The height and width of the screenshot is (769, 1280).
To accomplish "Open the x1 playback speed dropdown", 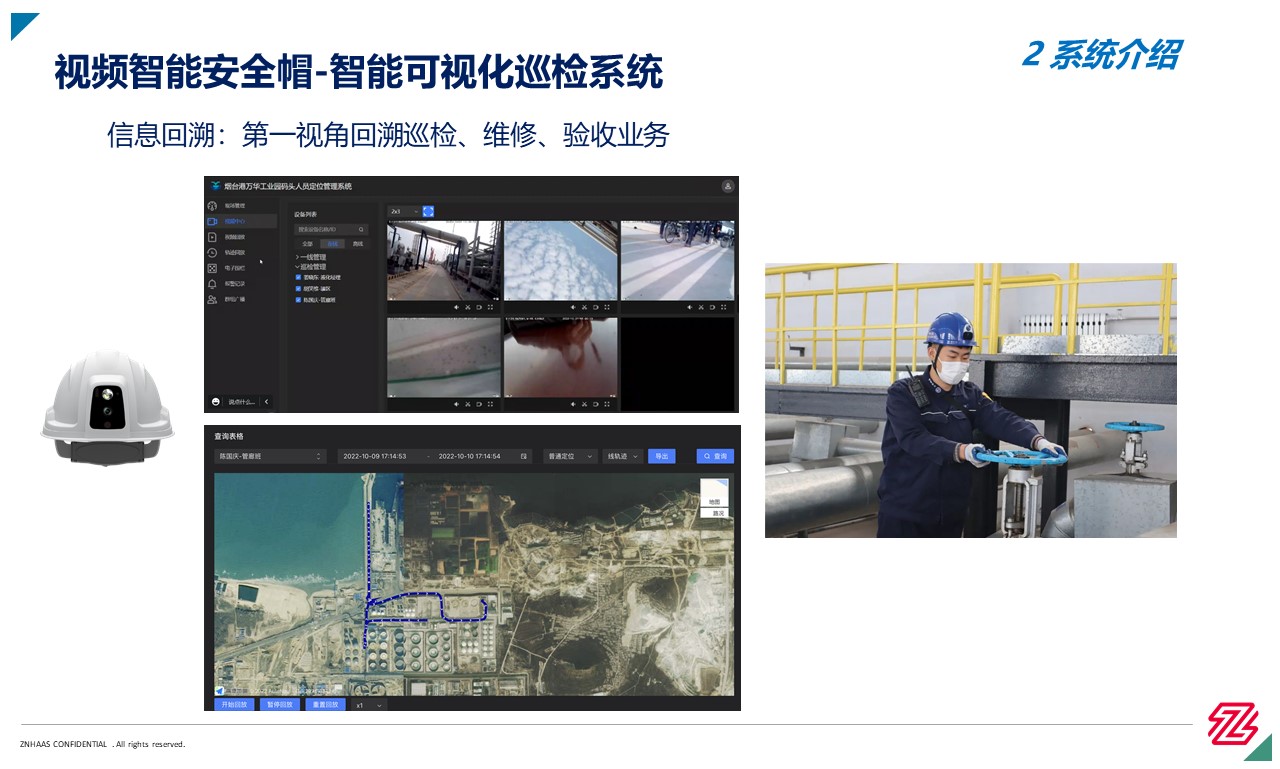I will (x=369, y=705).
